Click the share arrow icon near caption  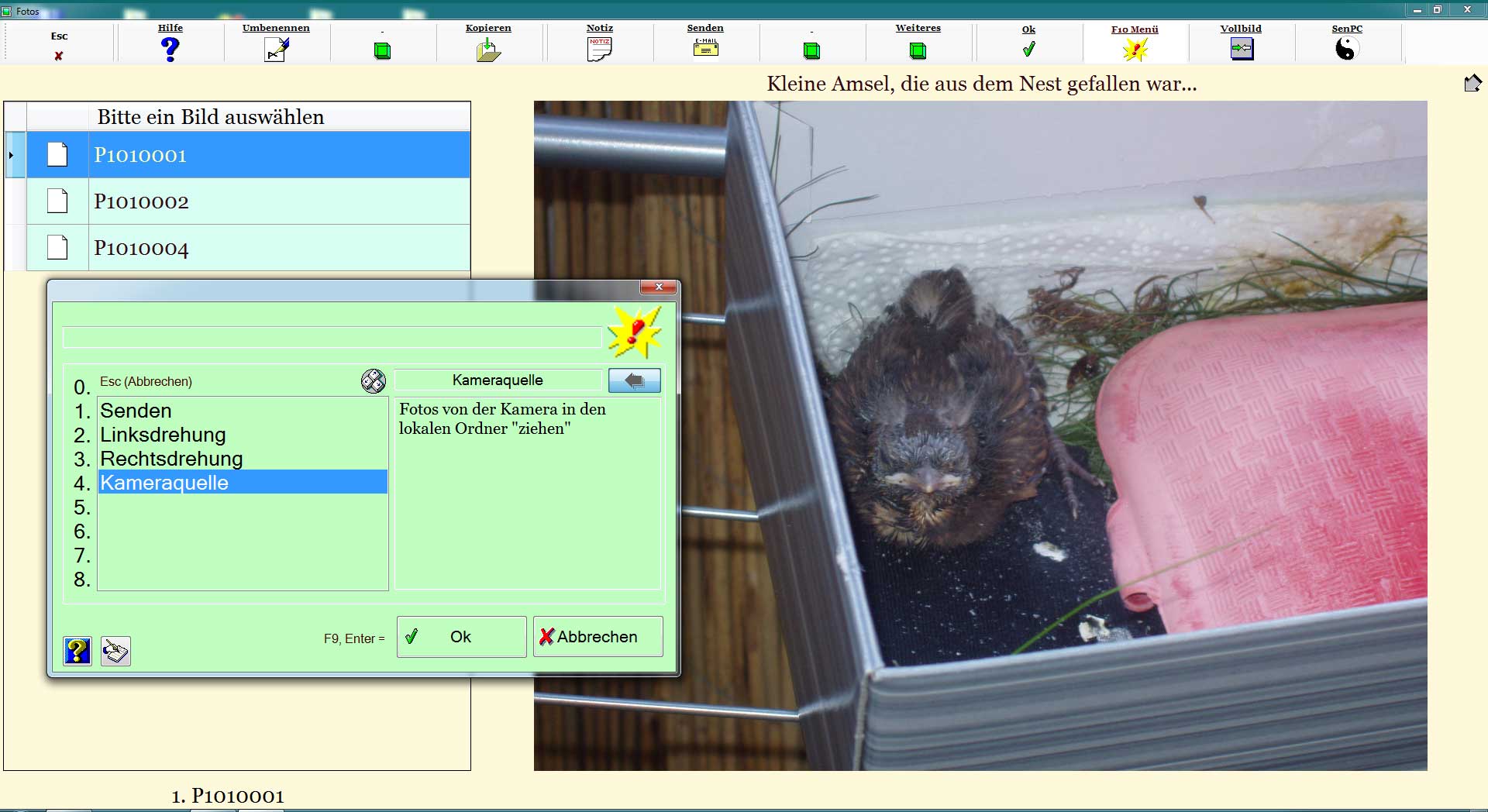coord(1472,83)
